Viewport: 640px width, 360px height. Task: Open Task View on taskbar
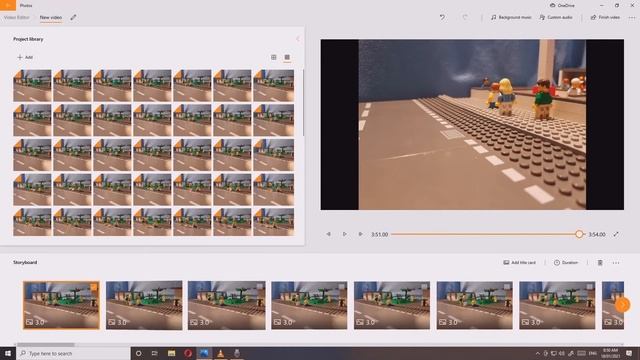click(155, 353)
